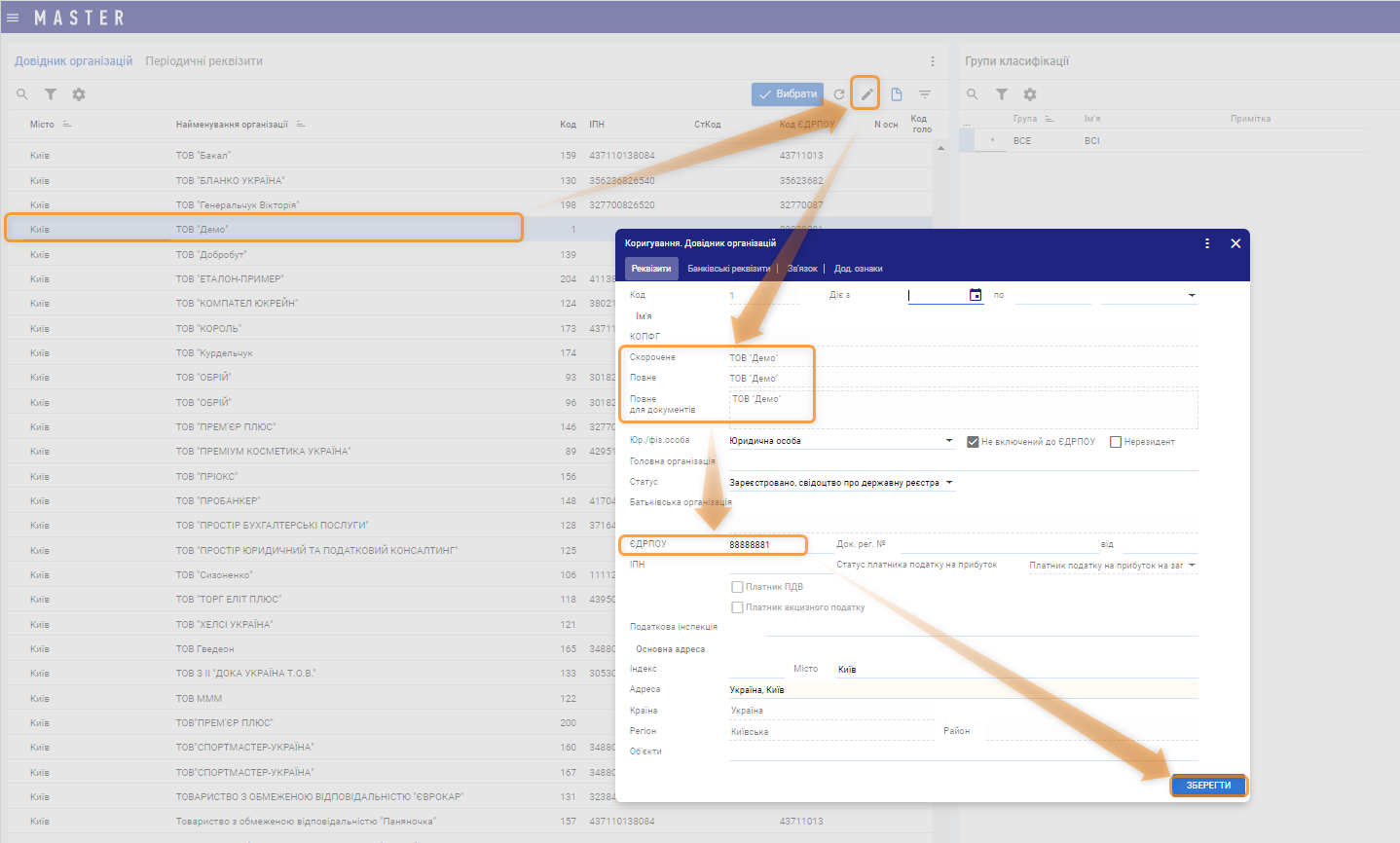Click the ЄДРПОУ input field
This screenshot has height=843, width=1400.
pos(764,545)
